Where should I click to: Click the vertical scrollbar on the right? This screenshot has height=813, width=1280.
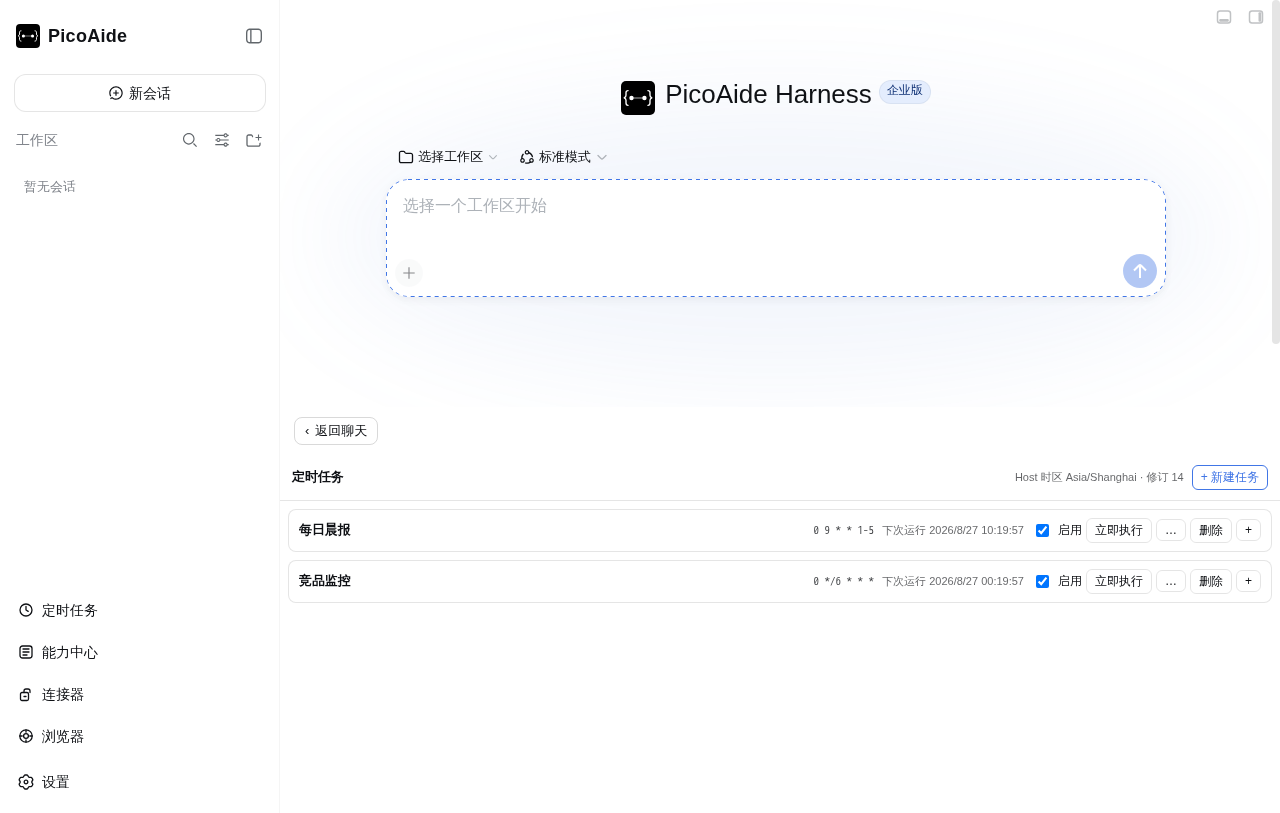click(x=1276, y=172)
